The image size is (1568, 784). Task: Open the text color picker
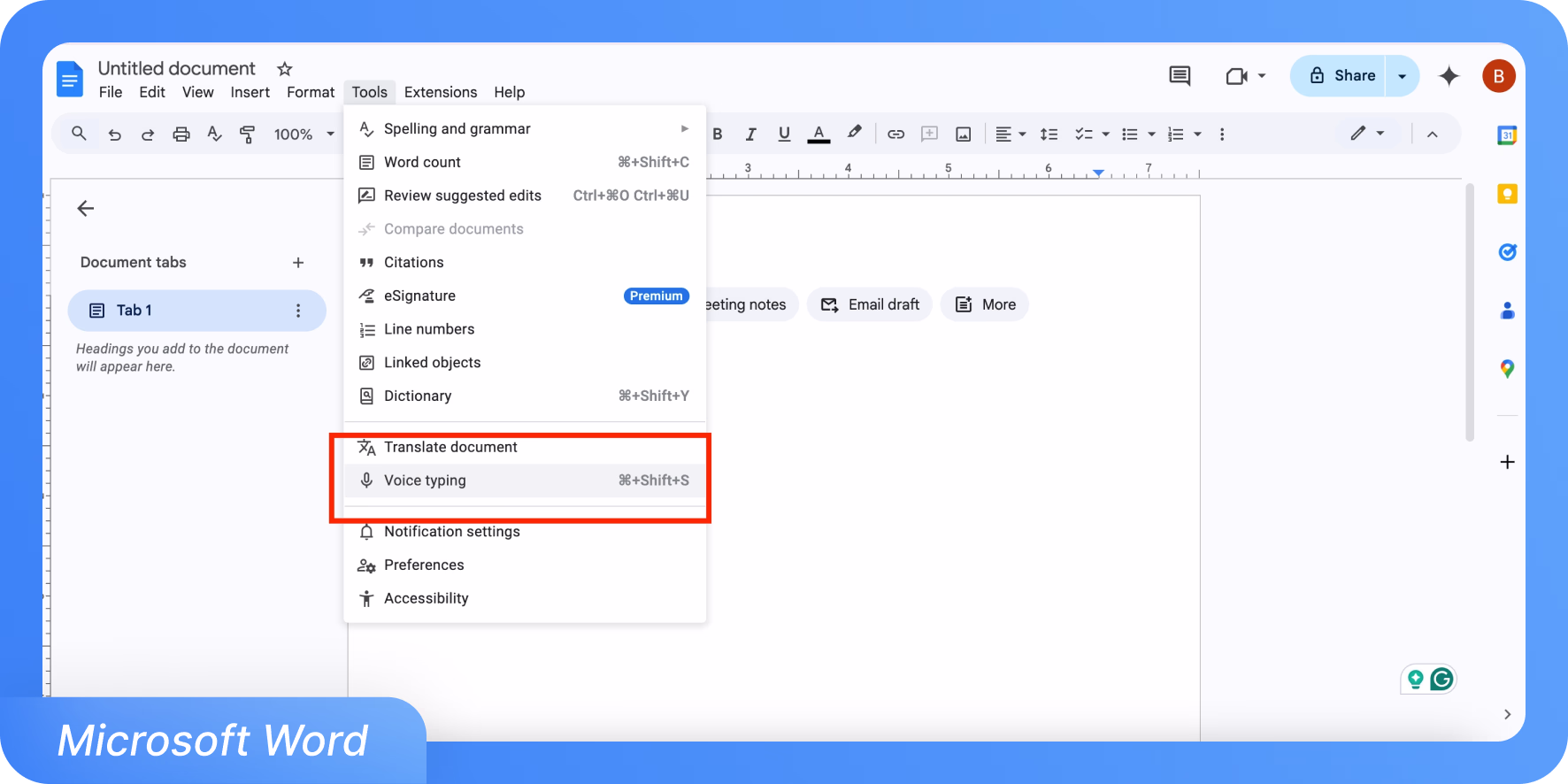tap(819, 135)
